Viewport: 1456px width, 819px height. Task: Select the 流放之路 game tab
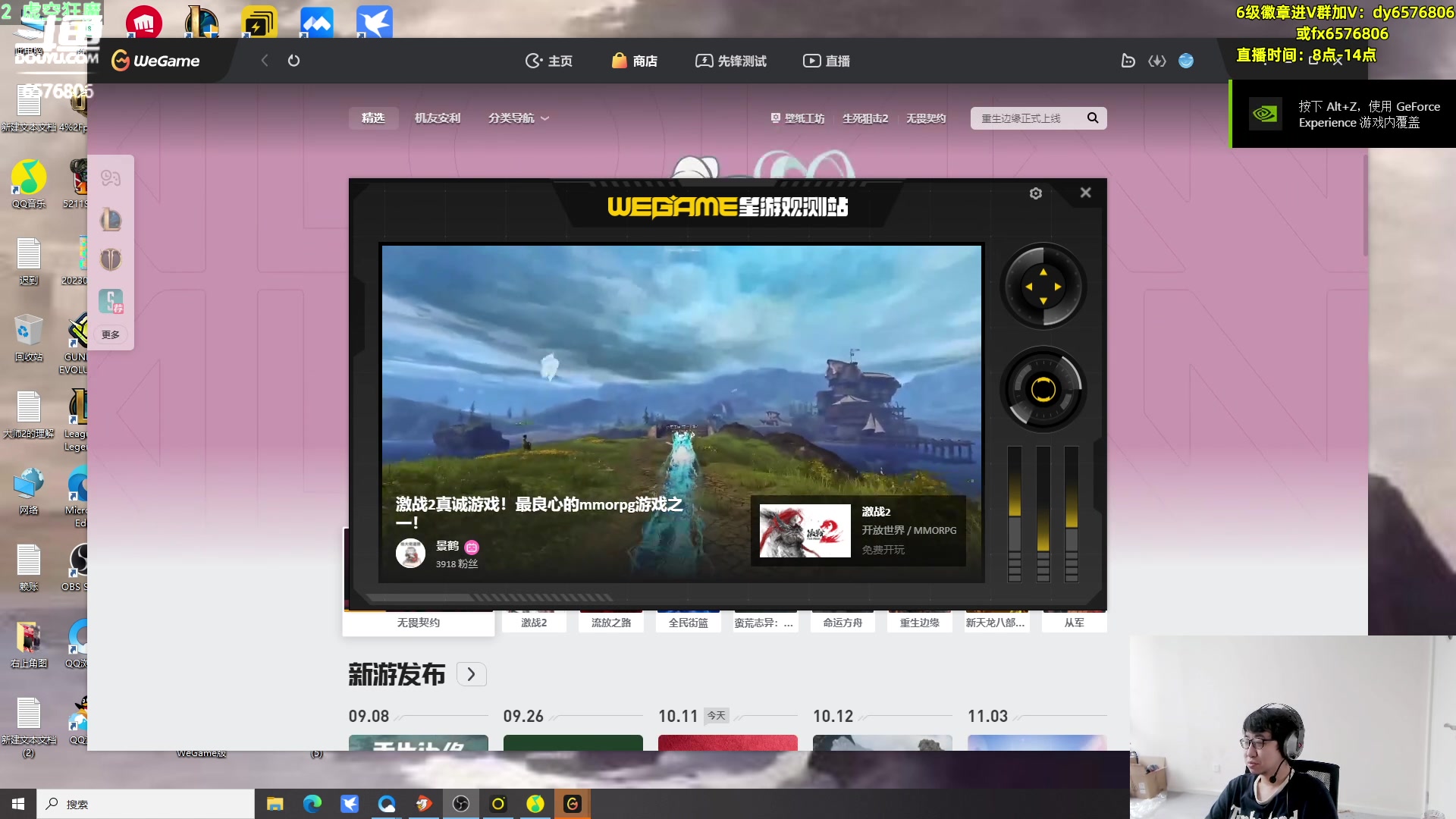611,623
